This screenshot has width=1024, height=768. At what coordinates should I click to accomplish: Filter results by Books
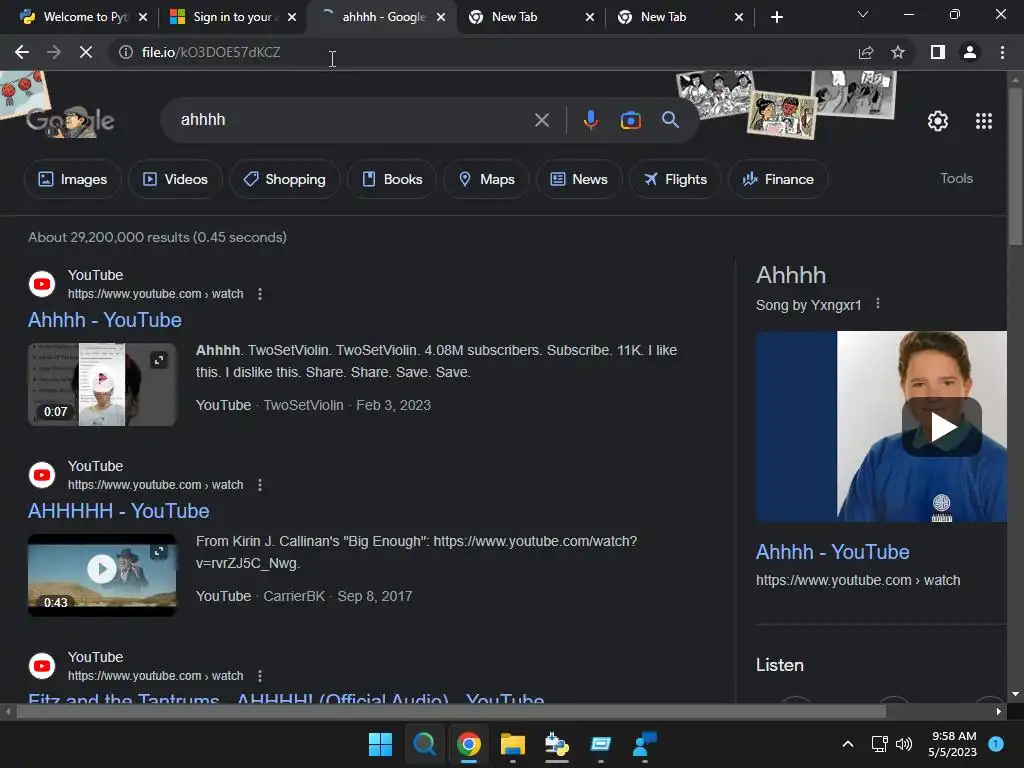(392, 179)
